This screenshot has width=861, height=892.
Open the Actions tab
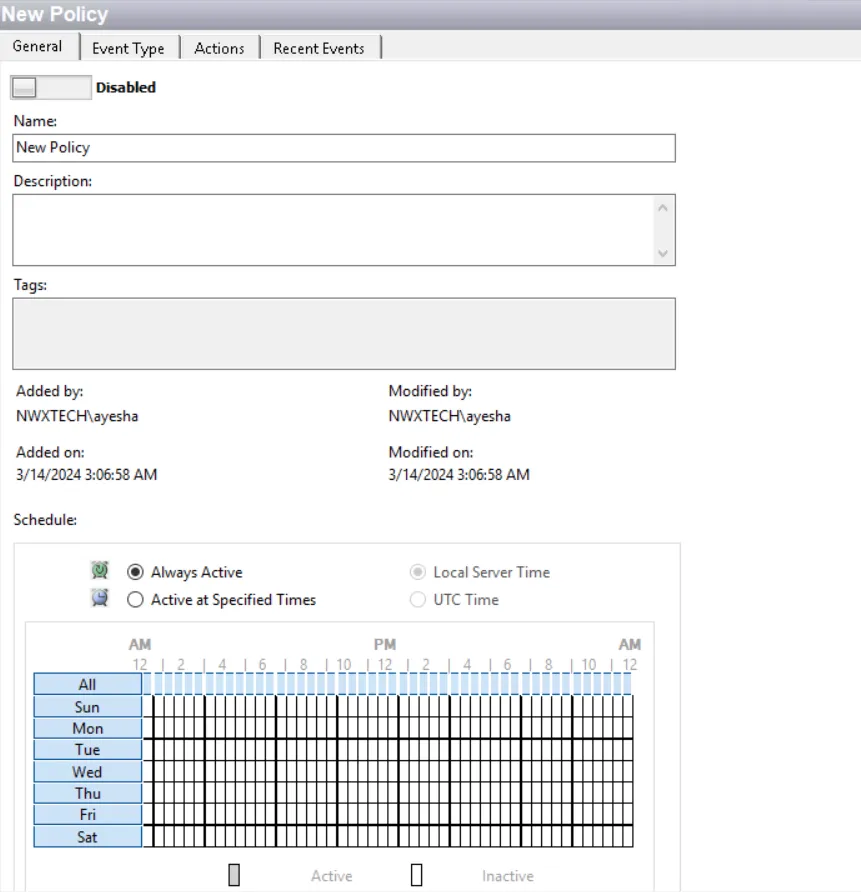[x=219, y=48]
